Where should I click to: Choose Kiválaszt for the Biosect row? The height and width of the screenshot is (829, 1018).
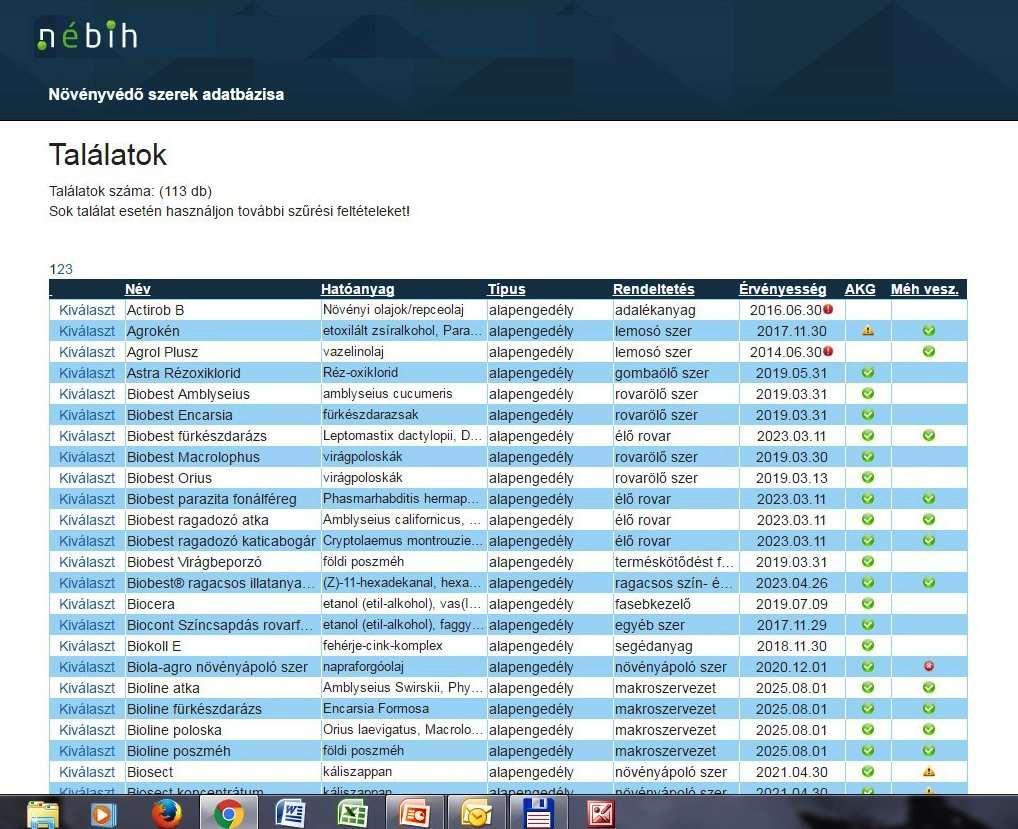[87, 772]
